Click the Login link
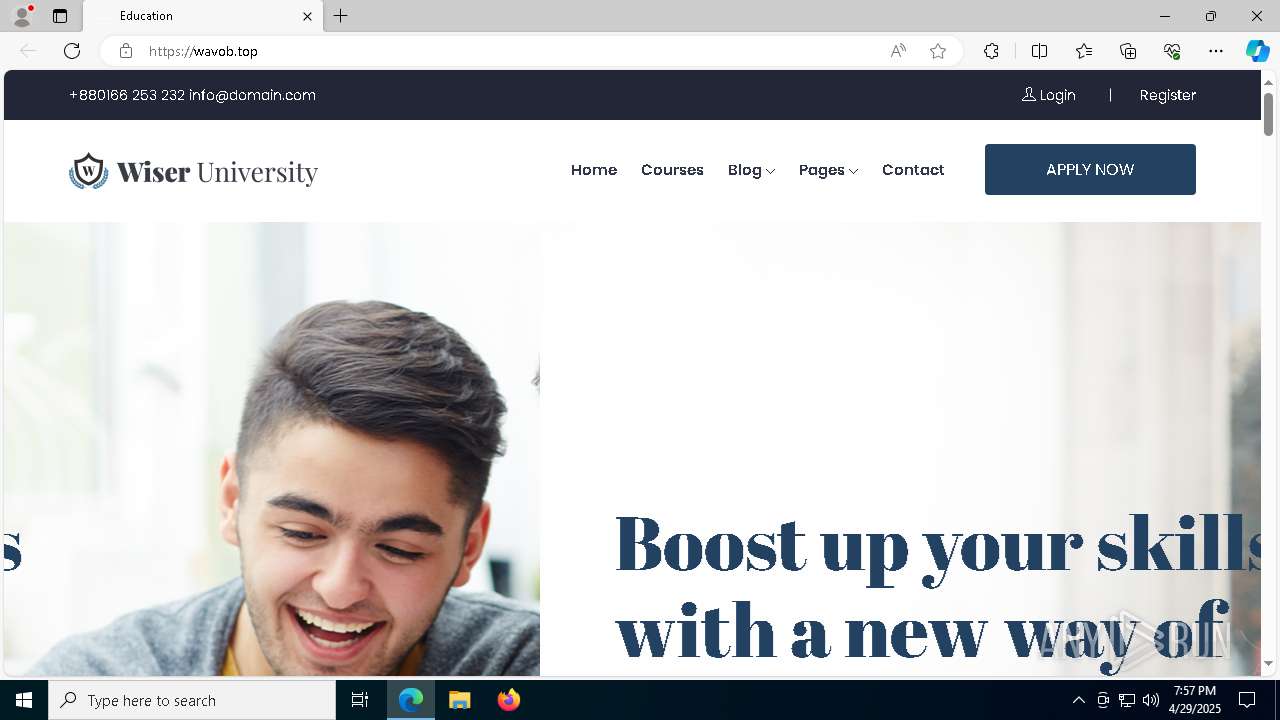Image resolution: width=1280 pixels, height=720 pixels. pyautogui.click(x=1049, y=95)
